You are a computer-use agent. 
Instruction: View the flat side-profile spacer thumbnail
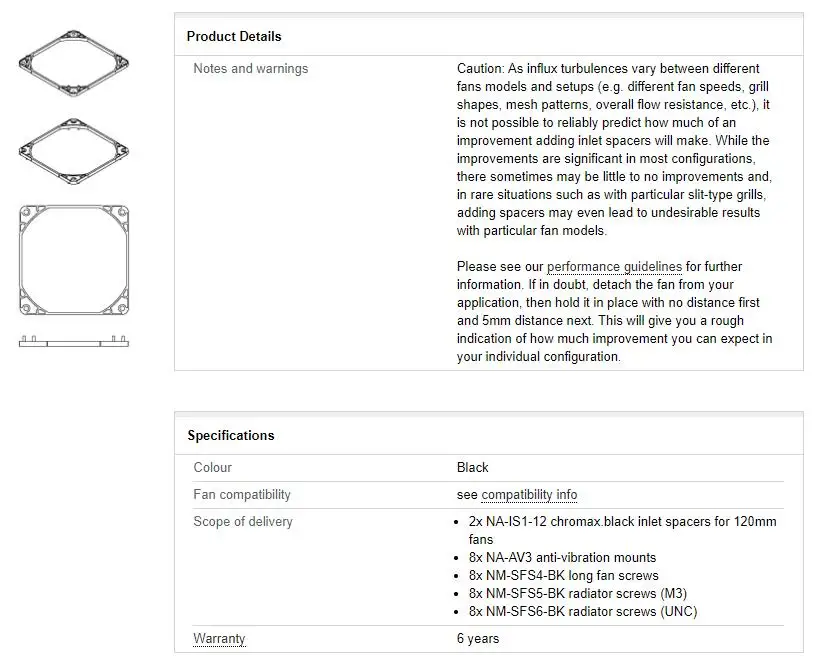coord(73,341)
